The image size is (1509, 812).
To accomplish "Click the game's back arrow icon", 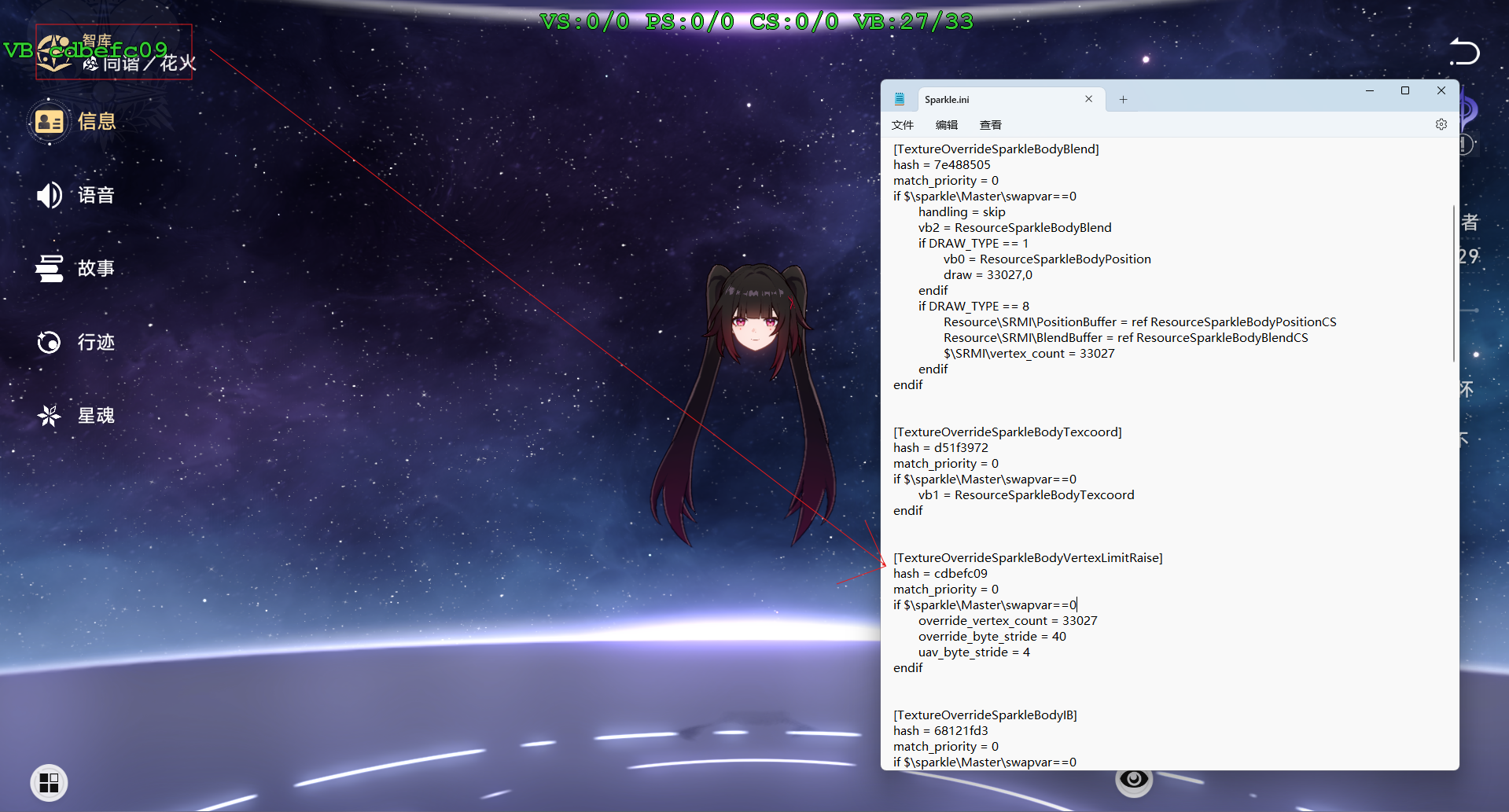I will click(x=1464, y=52).
